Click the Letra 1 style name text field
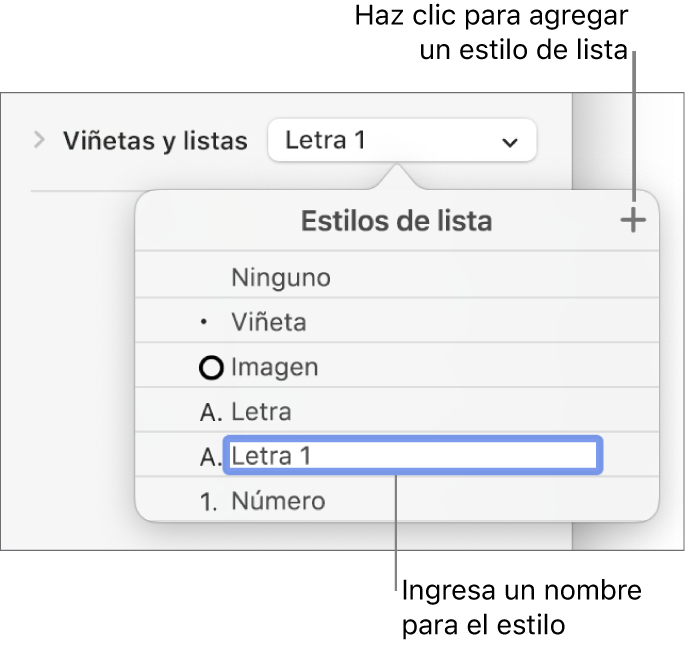 tap(414, 457)
